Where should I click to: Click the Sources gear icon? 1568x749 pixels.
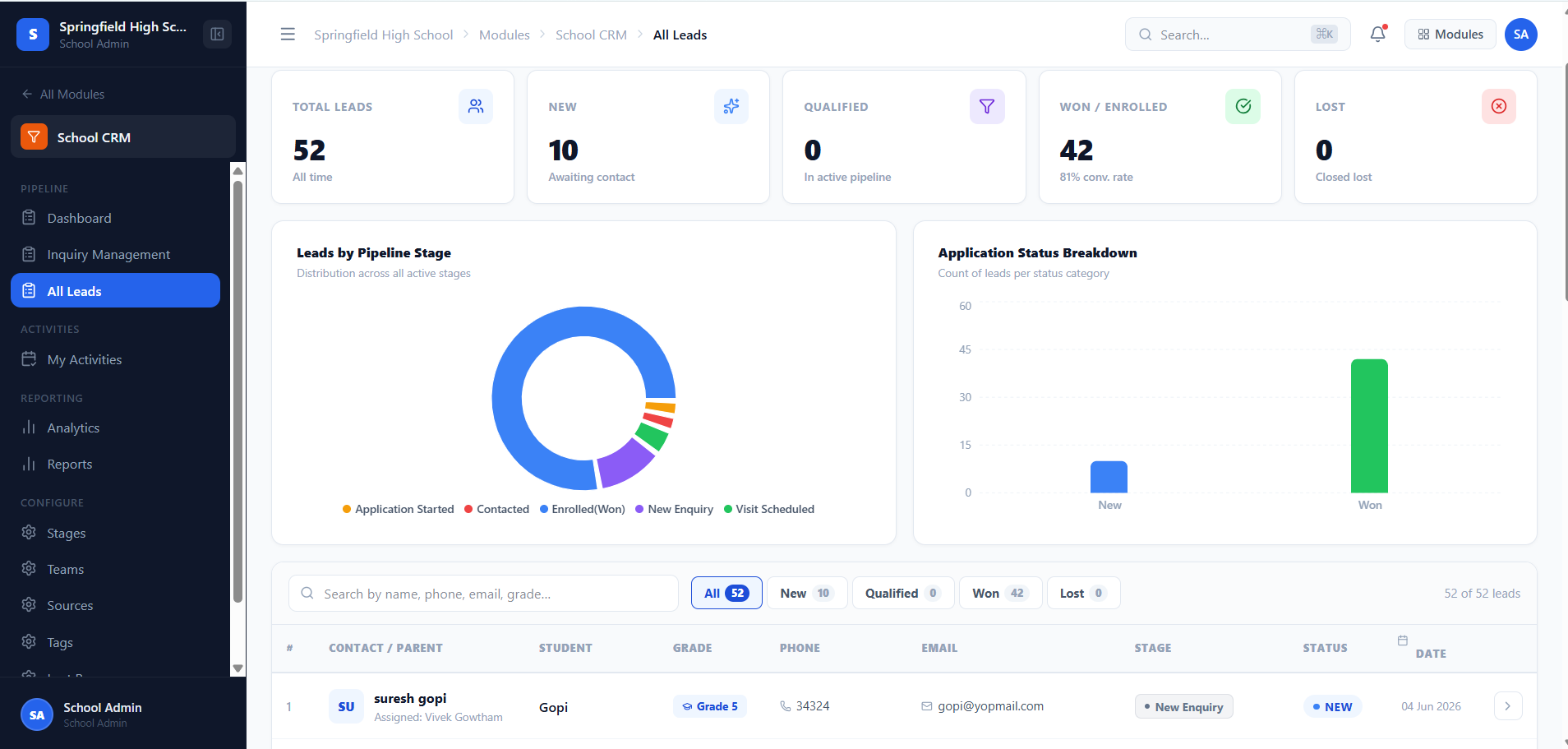(x=29, y=604)
